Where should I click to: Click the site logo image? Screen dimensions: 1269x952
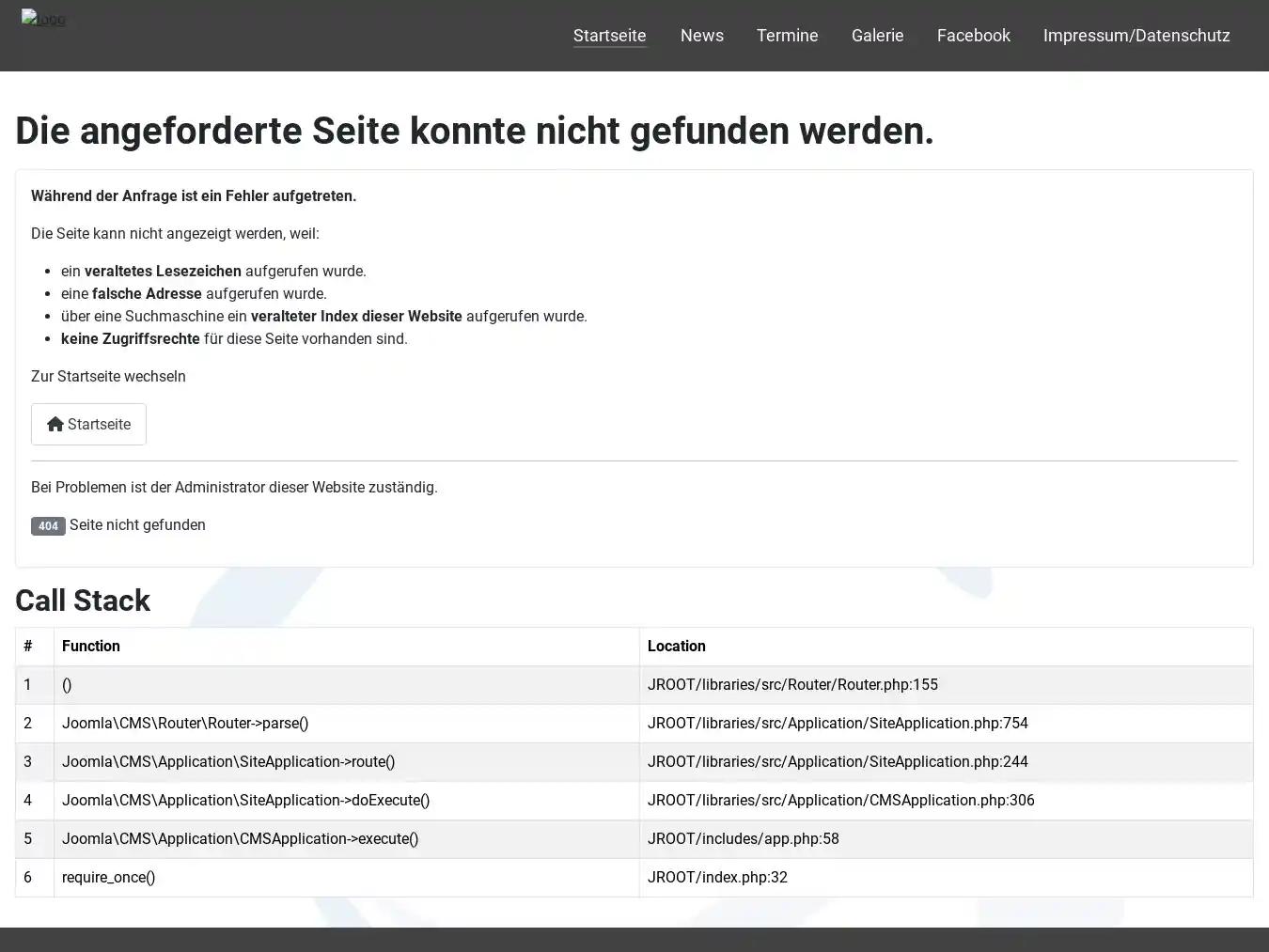click(43, 19)
